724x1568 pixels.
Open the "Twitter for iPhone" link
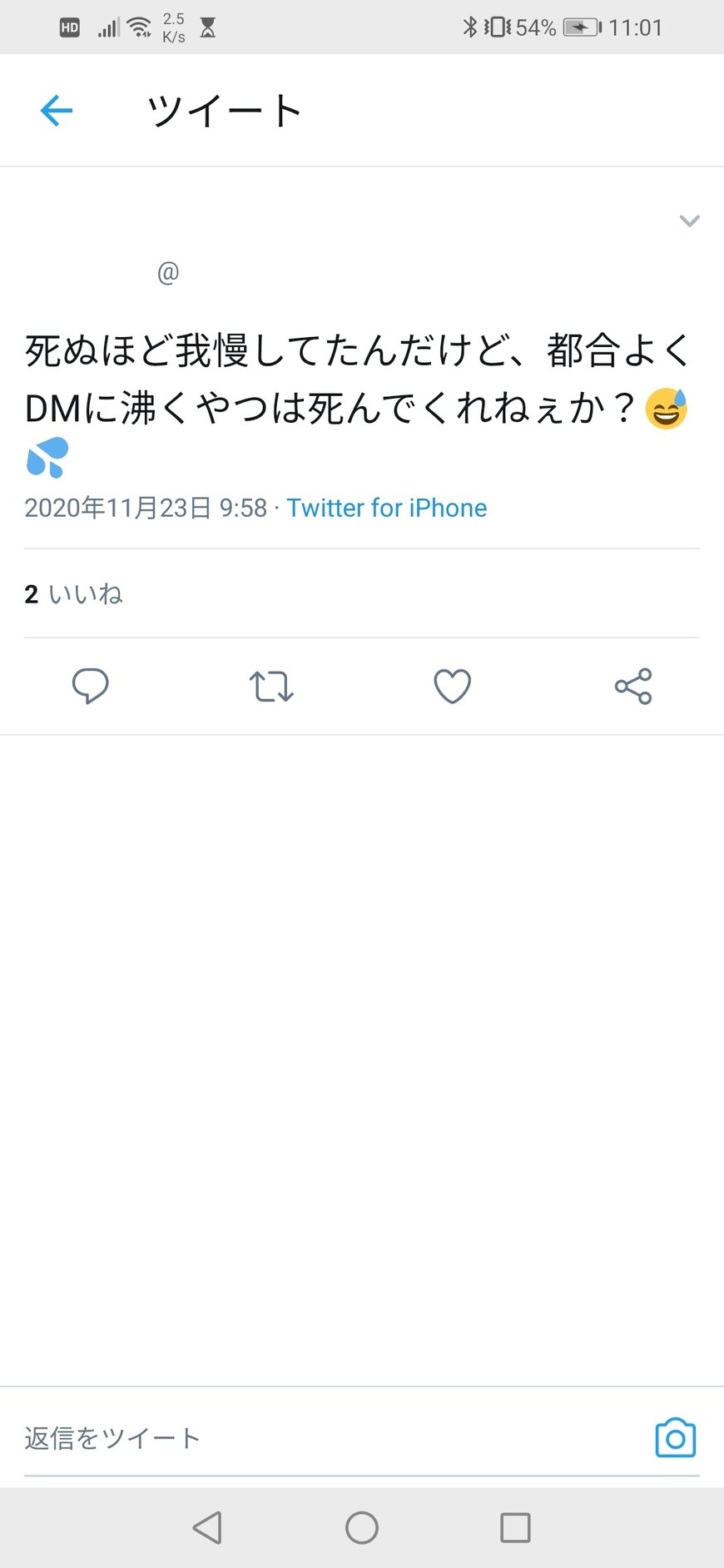click(x=387, y=508)
